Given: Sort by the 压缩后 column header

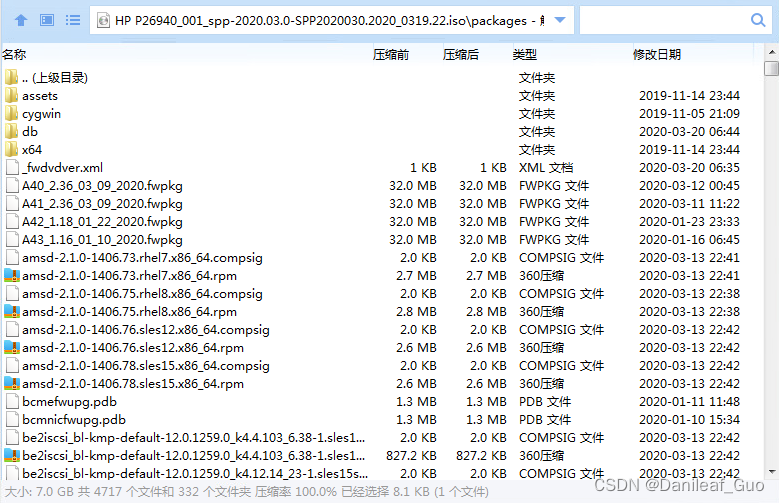Looking at the screenshot, I should [461, 55].
